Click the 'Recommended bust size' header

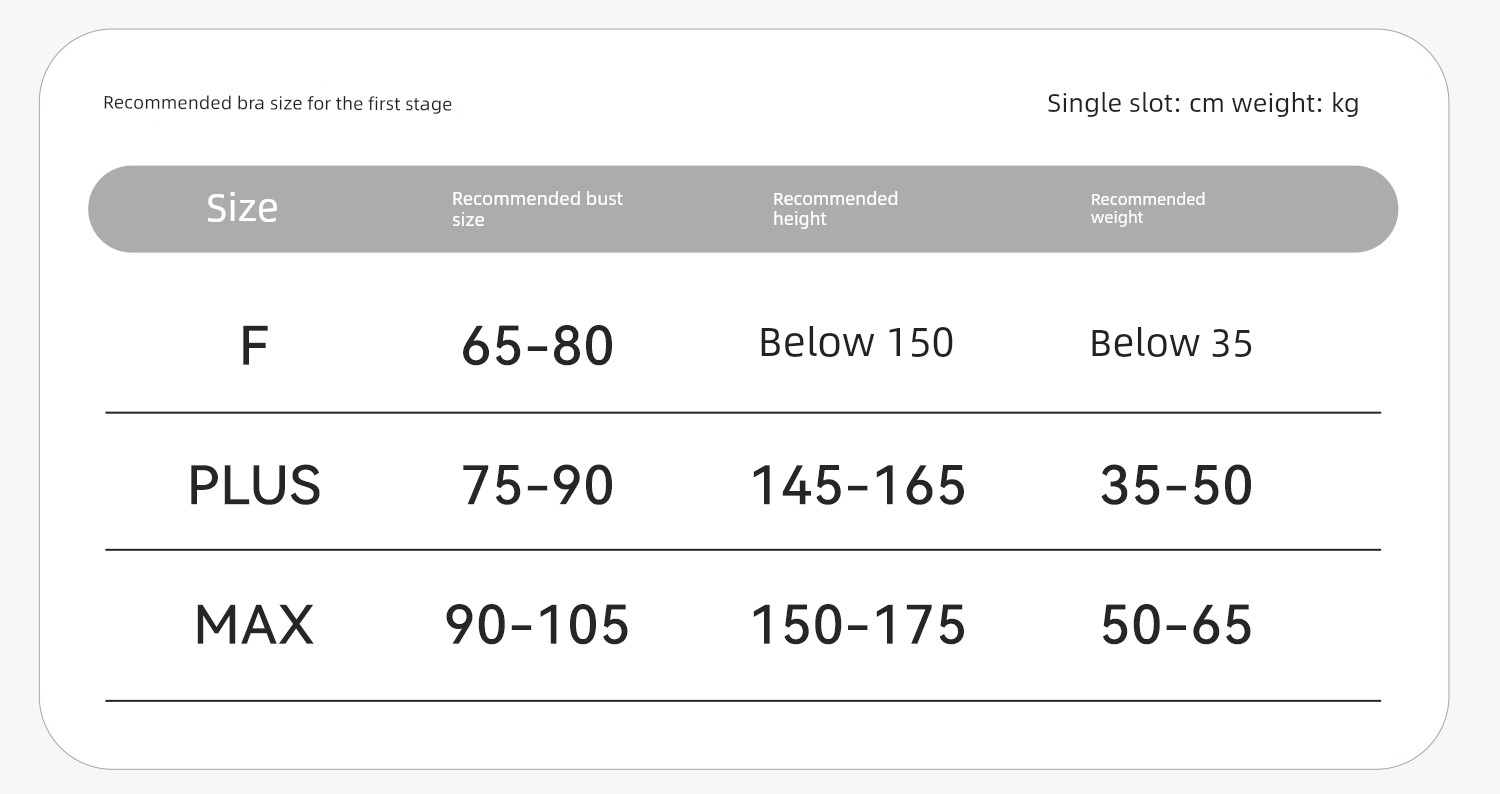point(537,209)
